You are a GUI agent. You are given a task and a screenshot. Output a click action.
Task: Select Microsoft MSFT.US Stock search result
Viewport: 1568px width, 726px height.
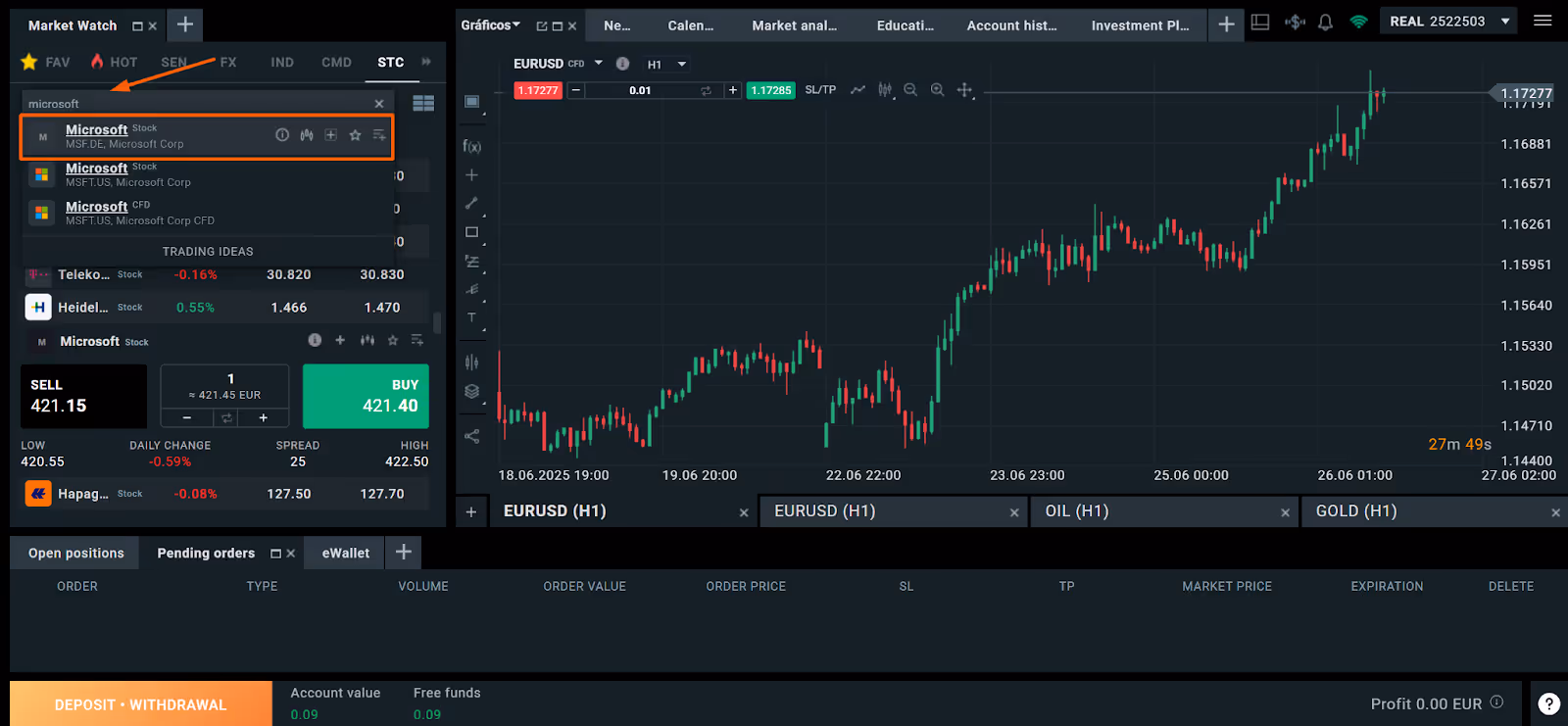pos(208,175)
